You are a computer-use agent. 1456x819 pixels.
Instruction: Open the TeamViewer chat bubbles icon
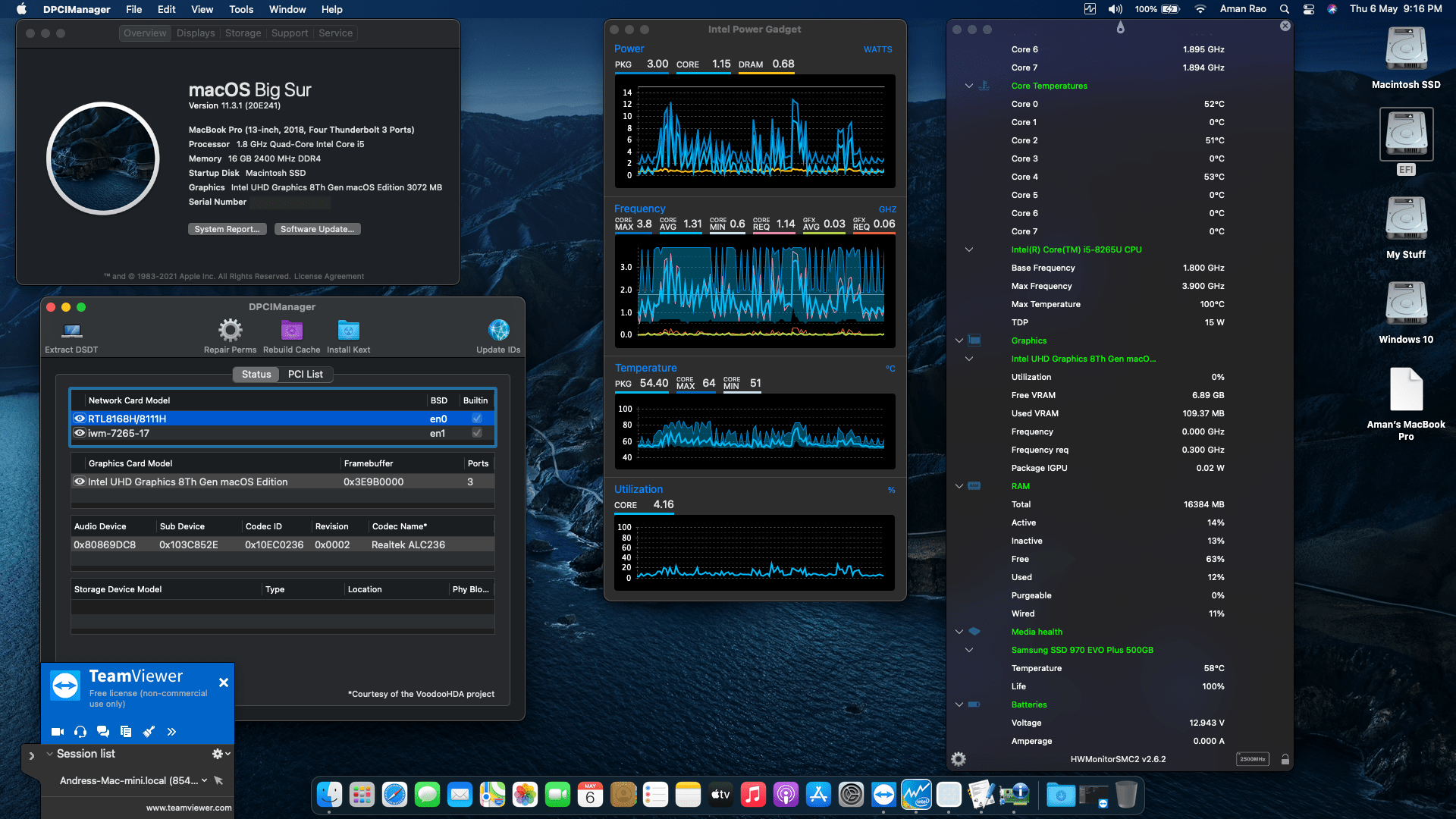[x=103, y=732]
